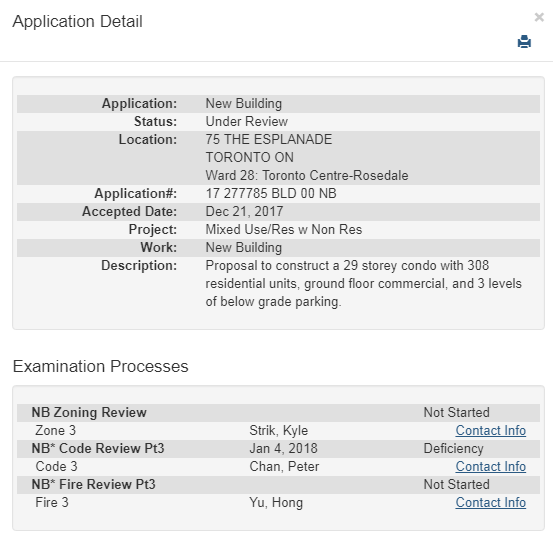Open Contact Info for Yu, Hong
The height and width of the screenshot is (537, 553).
pos(491,502)
